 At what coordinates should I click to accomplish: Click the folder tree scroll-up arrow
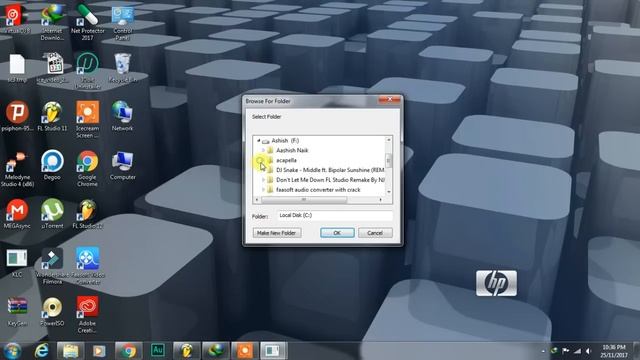pyautogui.click(x=389, y=140)
